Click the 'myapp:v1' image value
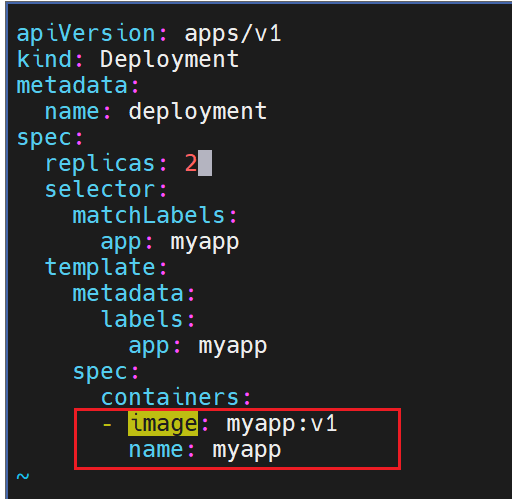 [282, 424]
